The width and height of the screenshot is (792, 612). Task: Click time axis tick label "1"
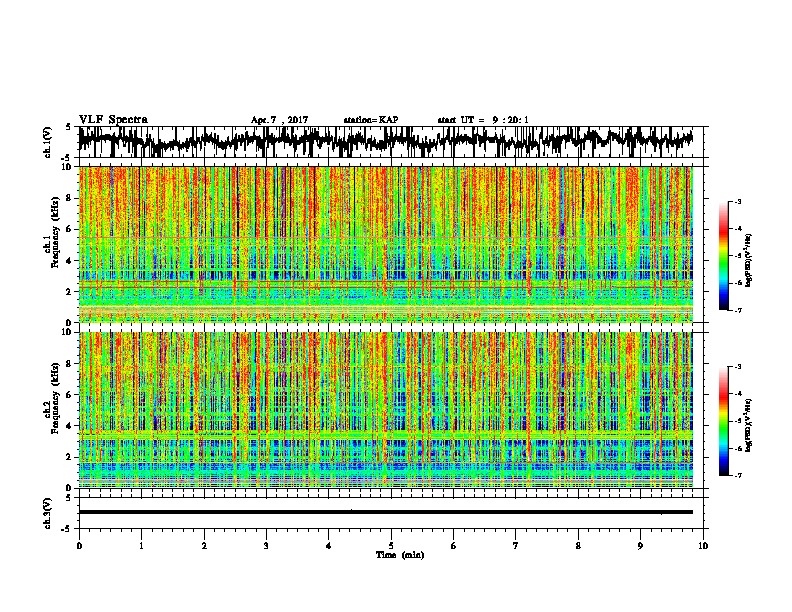141,546
